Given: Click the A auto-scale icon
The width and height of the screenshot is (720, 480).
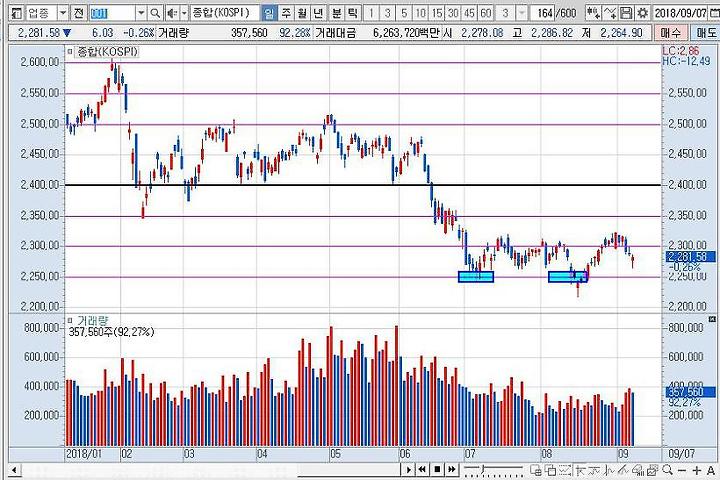Looking at the screenshot, I should [x=710, y=470].
